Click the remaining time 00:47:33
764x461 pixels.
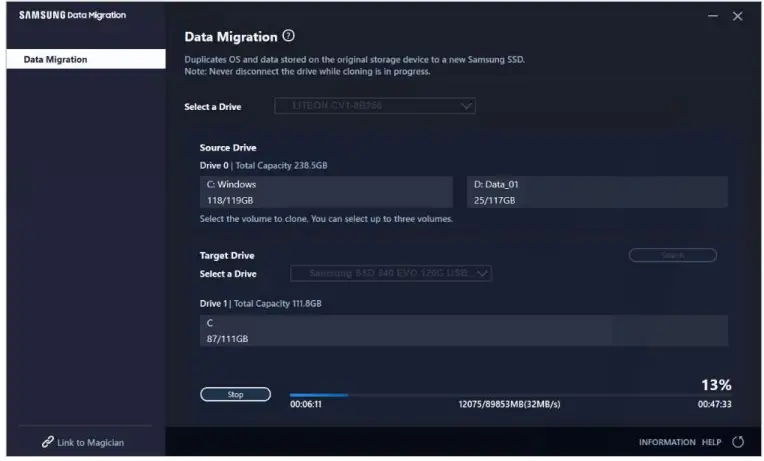(714, 404)
